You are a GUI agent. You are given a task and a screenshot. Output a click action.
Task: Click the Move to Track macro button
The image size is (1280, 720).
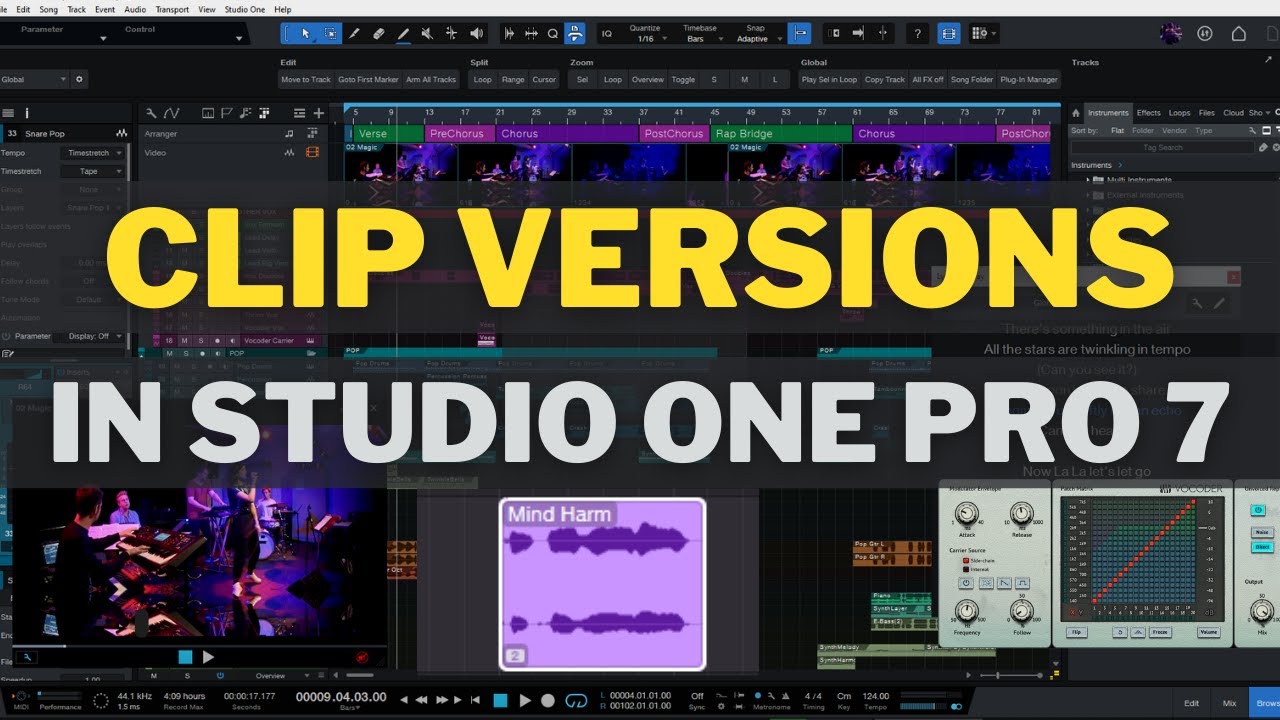pos(306,79)
